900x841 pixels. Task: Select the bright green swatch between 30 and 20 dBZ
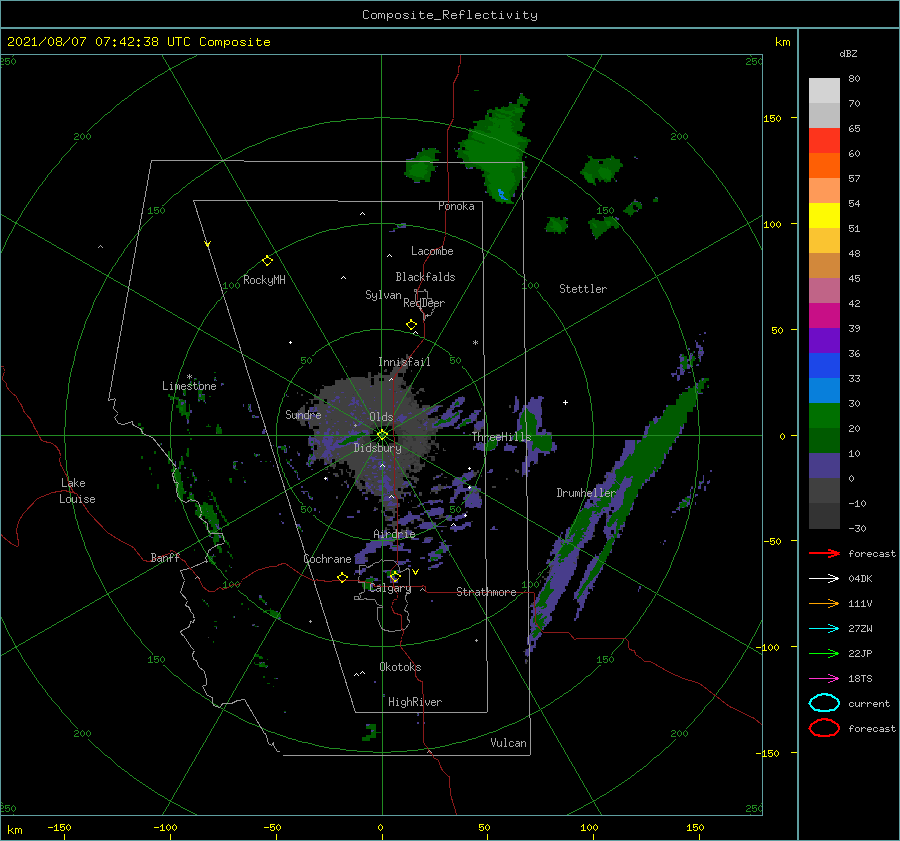(824, 416)
